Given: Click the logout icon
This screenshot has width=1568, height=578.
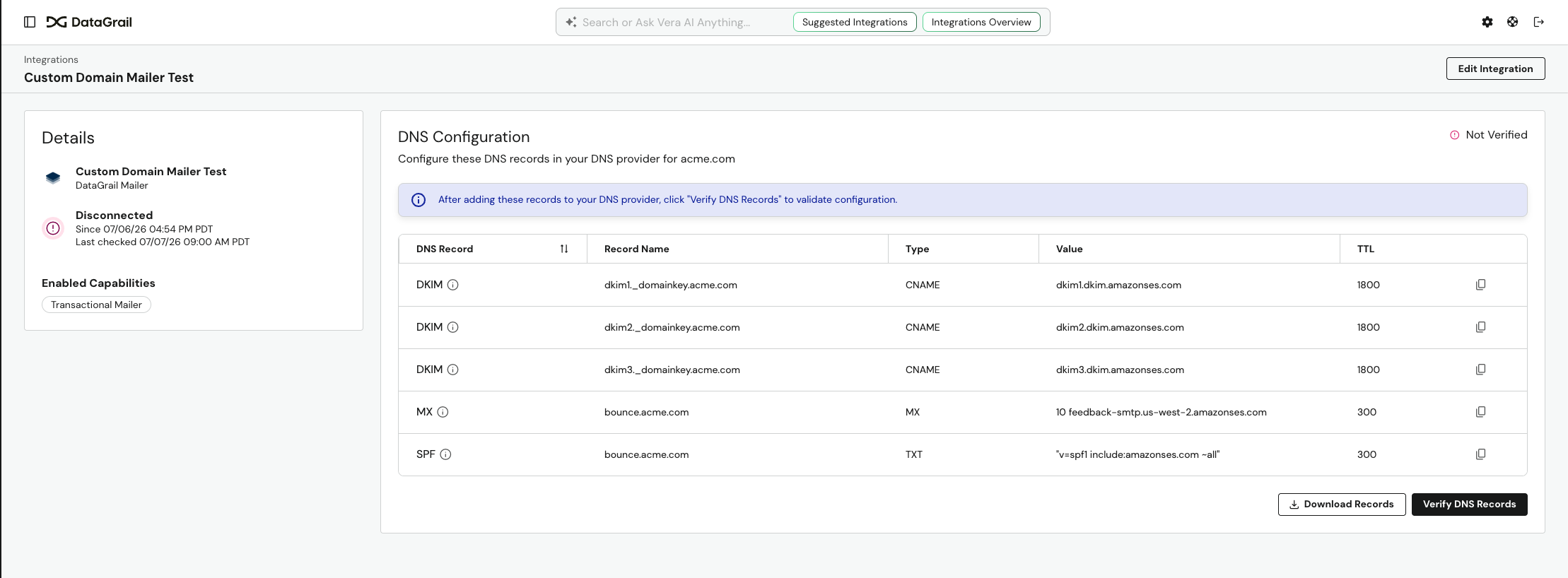Looking at the screenshot, I should click(1538, 22).
